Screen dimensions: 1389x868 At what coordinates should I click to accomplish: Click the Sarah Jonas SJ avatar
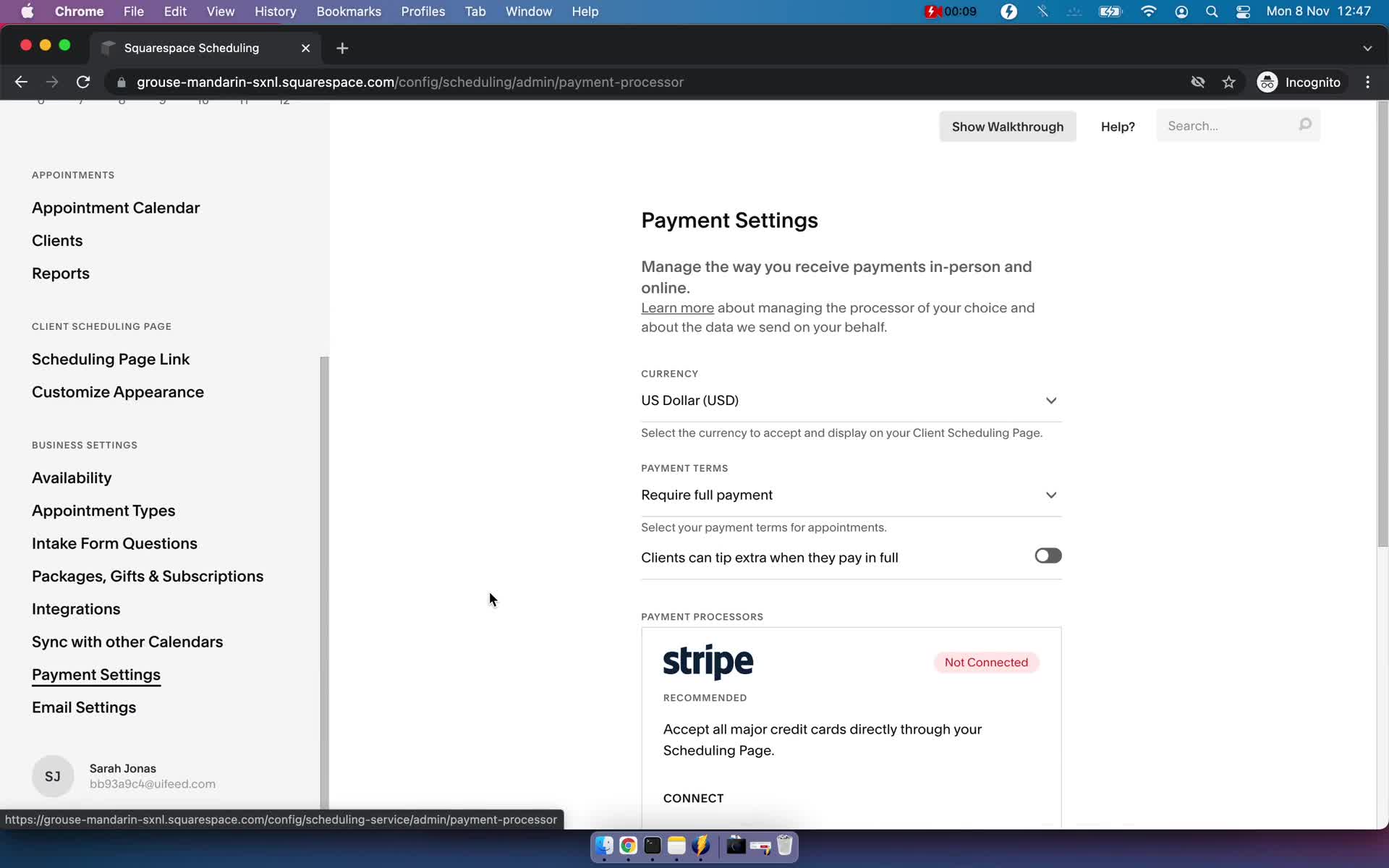click(53, 776)
